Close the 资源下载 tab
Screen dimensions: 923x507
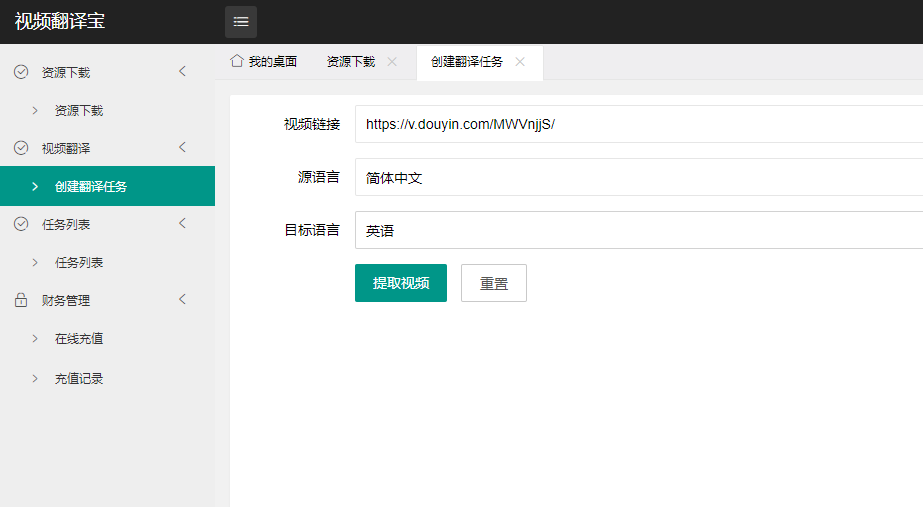[x=392, y=62]
